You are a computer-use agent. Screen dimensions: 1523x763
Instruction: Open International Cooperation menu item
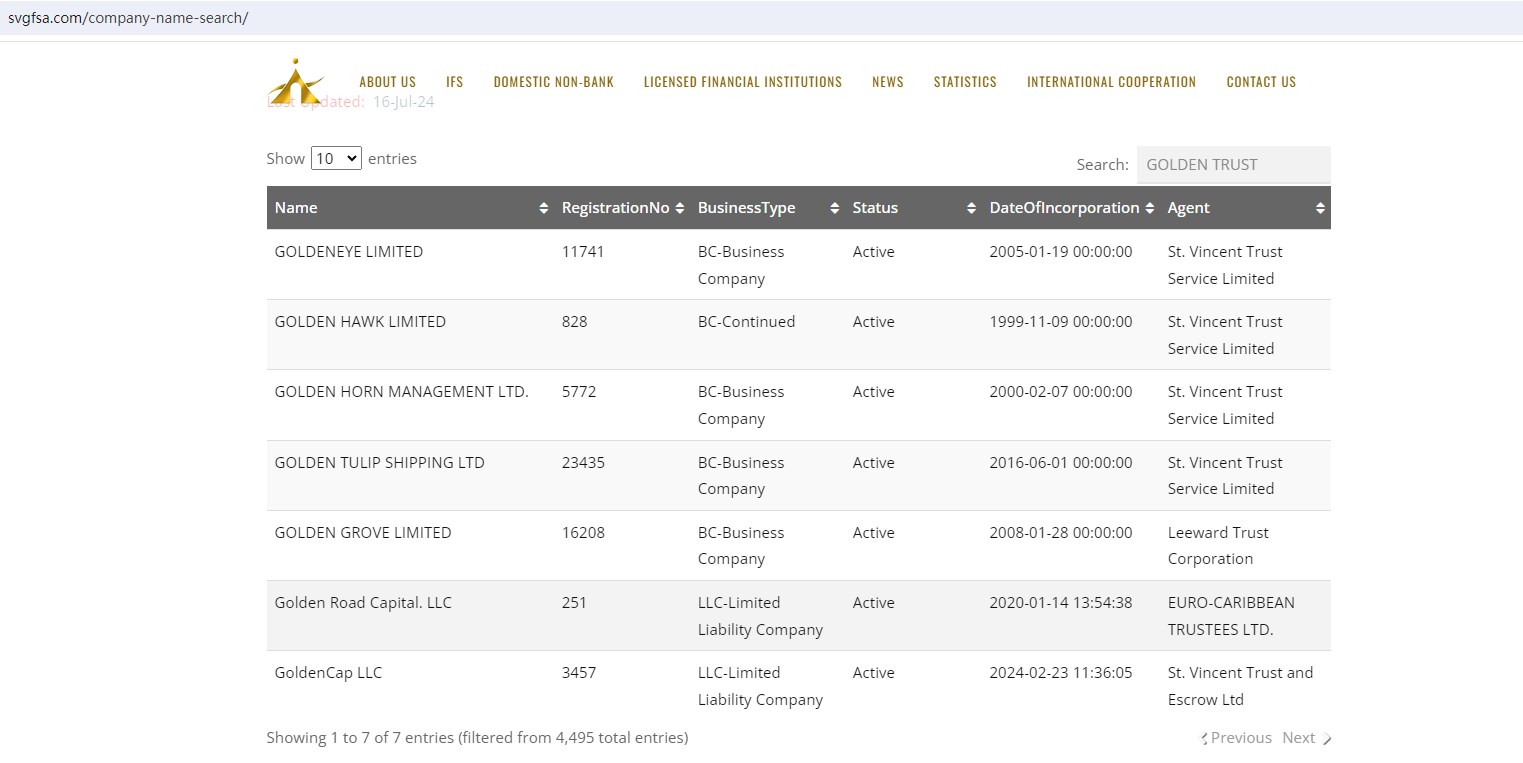[1111, 82]
